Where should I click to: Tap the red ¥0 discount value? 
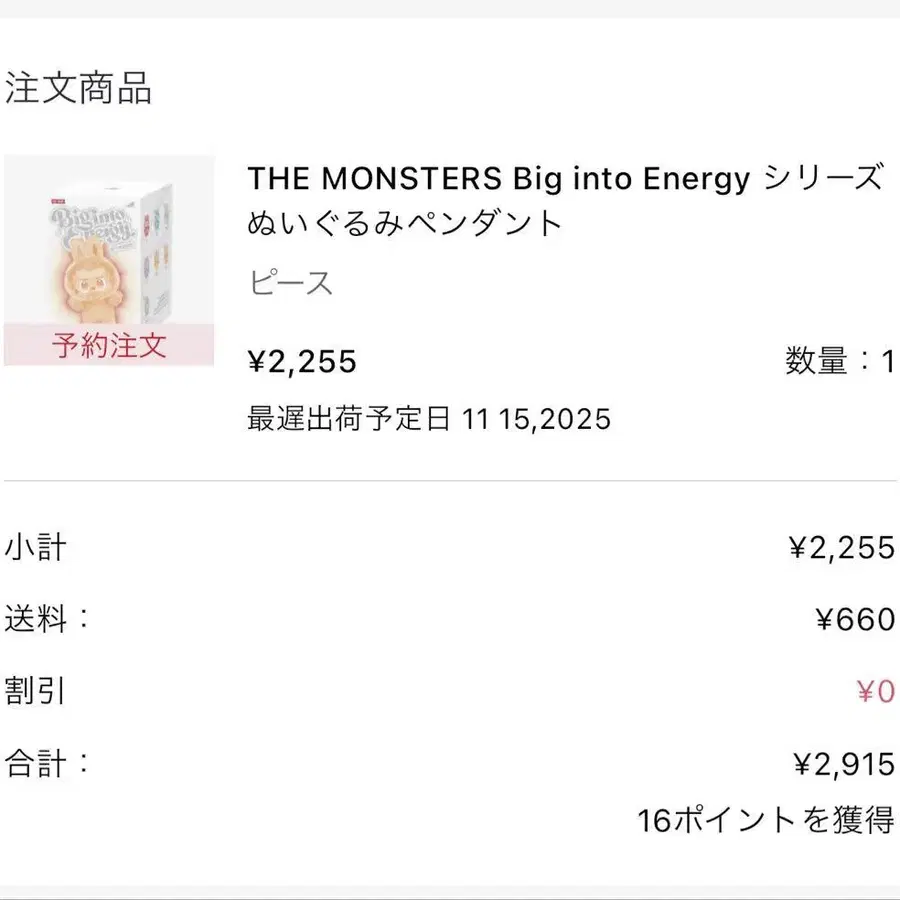pyautogui.click(x=874, y=691)
